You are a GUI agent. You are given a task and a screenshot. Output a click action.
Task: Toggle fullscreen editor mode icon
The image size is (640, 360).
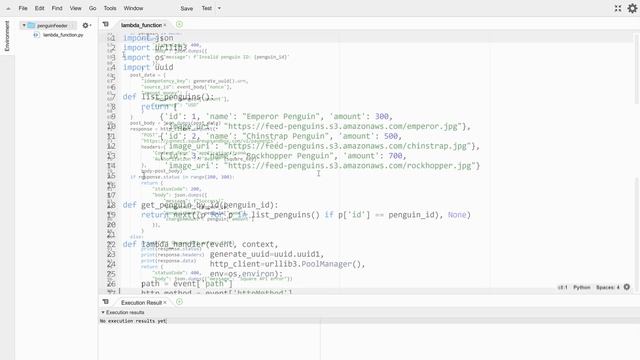pos(618,8)
